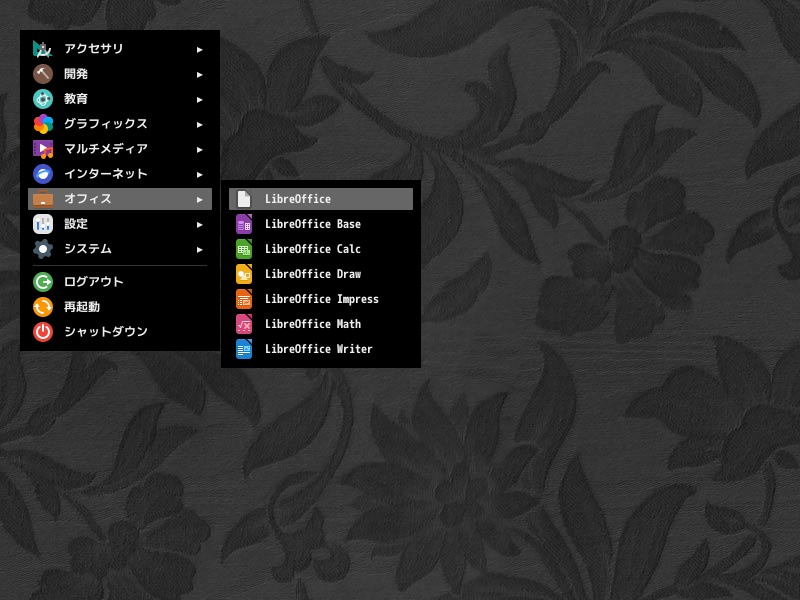Click the アクセサリ category icon
The height and width of the screenshot is (600, 800).
point(43,49)
